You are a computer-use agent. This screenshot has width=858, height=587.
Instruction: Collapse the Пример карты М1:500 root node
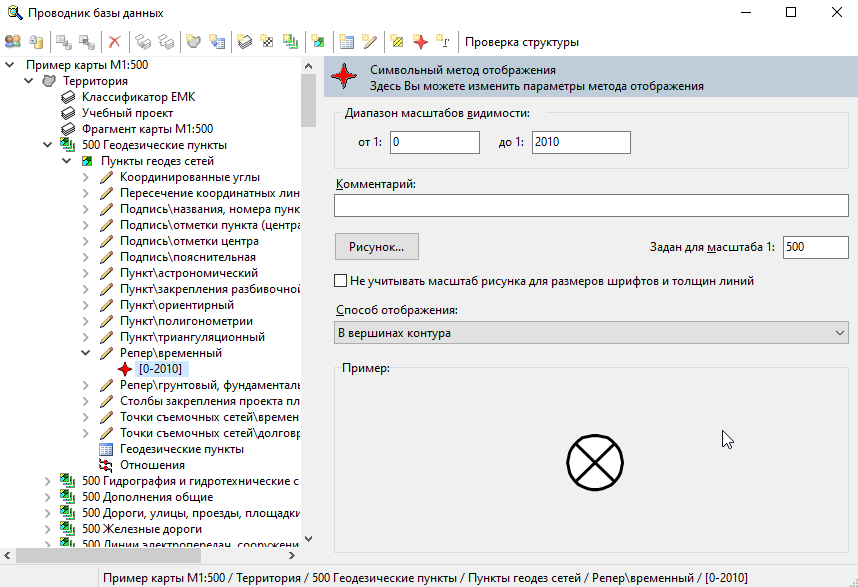coord(10,65)
